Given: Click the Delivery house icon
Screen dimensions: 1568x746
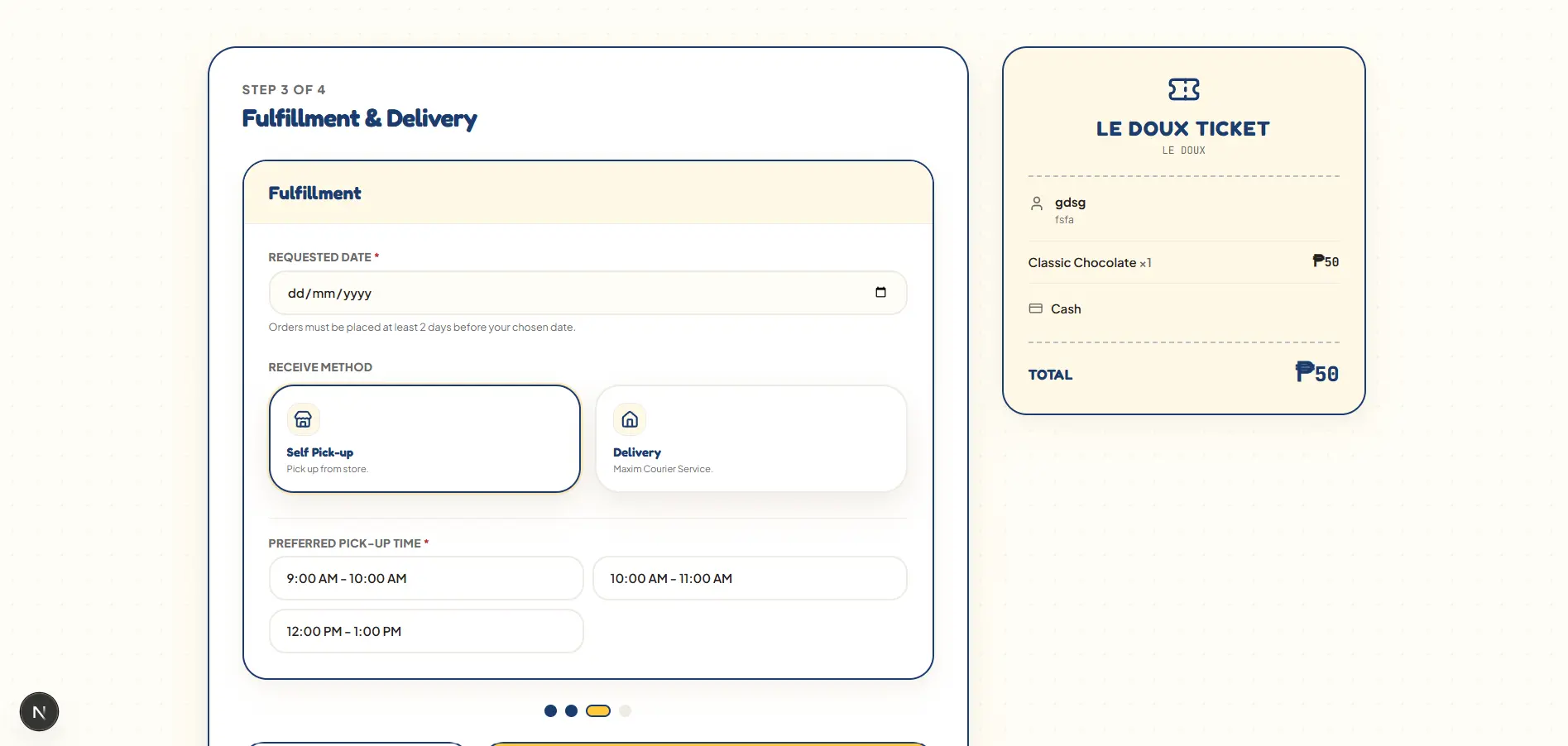Looking at the screenshot, I should [x=630, y=419].
